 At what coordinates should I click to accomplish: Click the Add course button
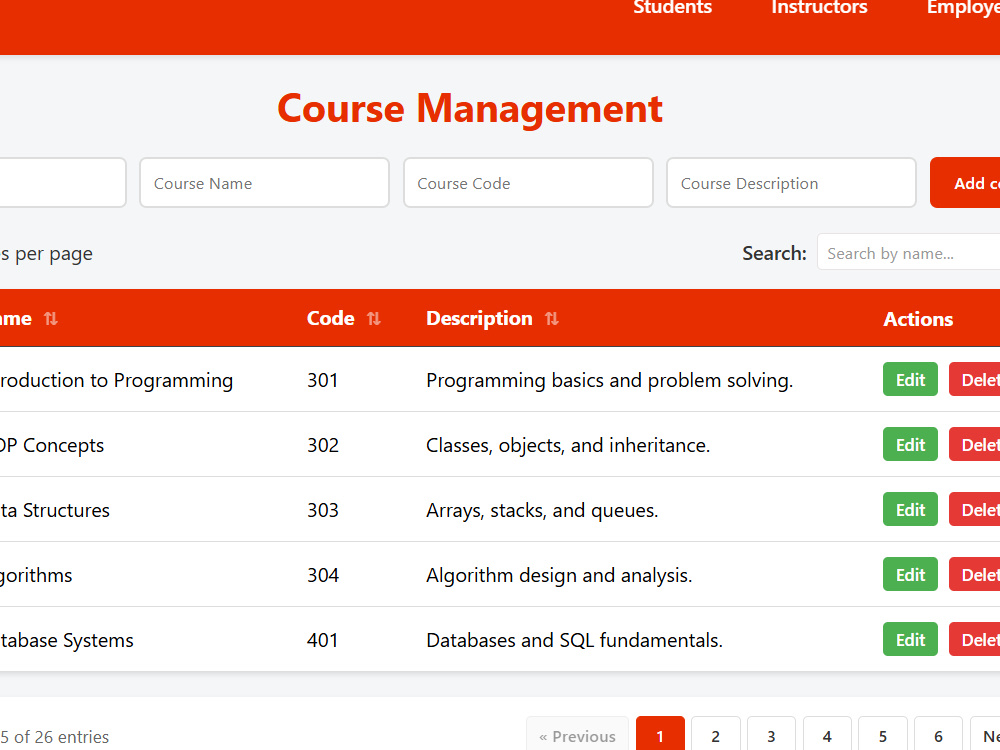[965, 183]
